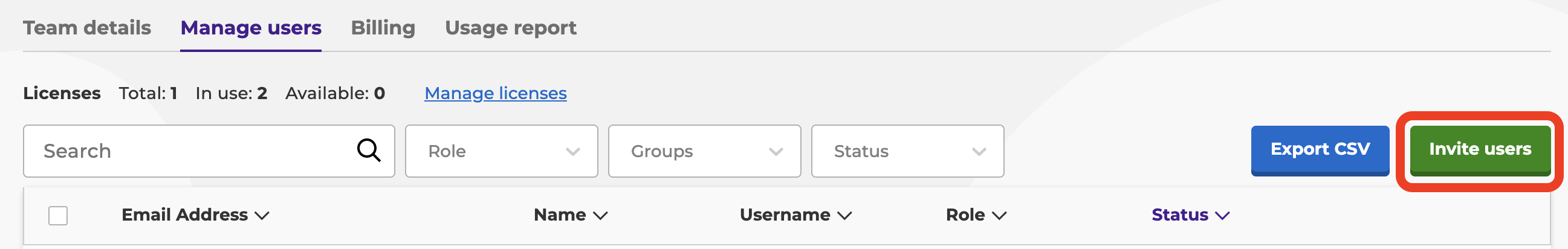Switch to the Billing tab
The image size is (1568, 249).
(383, 27)
